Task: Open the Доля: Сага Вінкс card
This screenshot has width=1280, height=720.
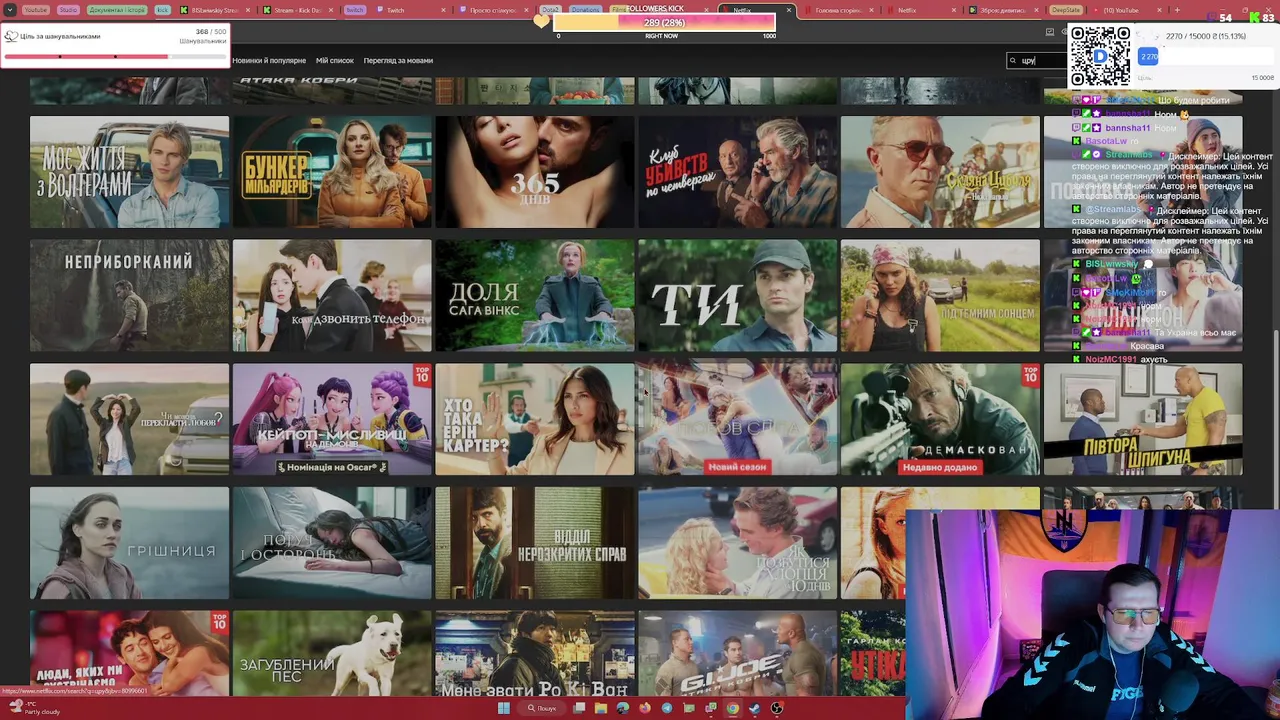Action: point(535,295)
